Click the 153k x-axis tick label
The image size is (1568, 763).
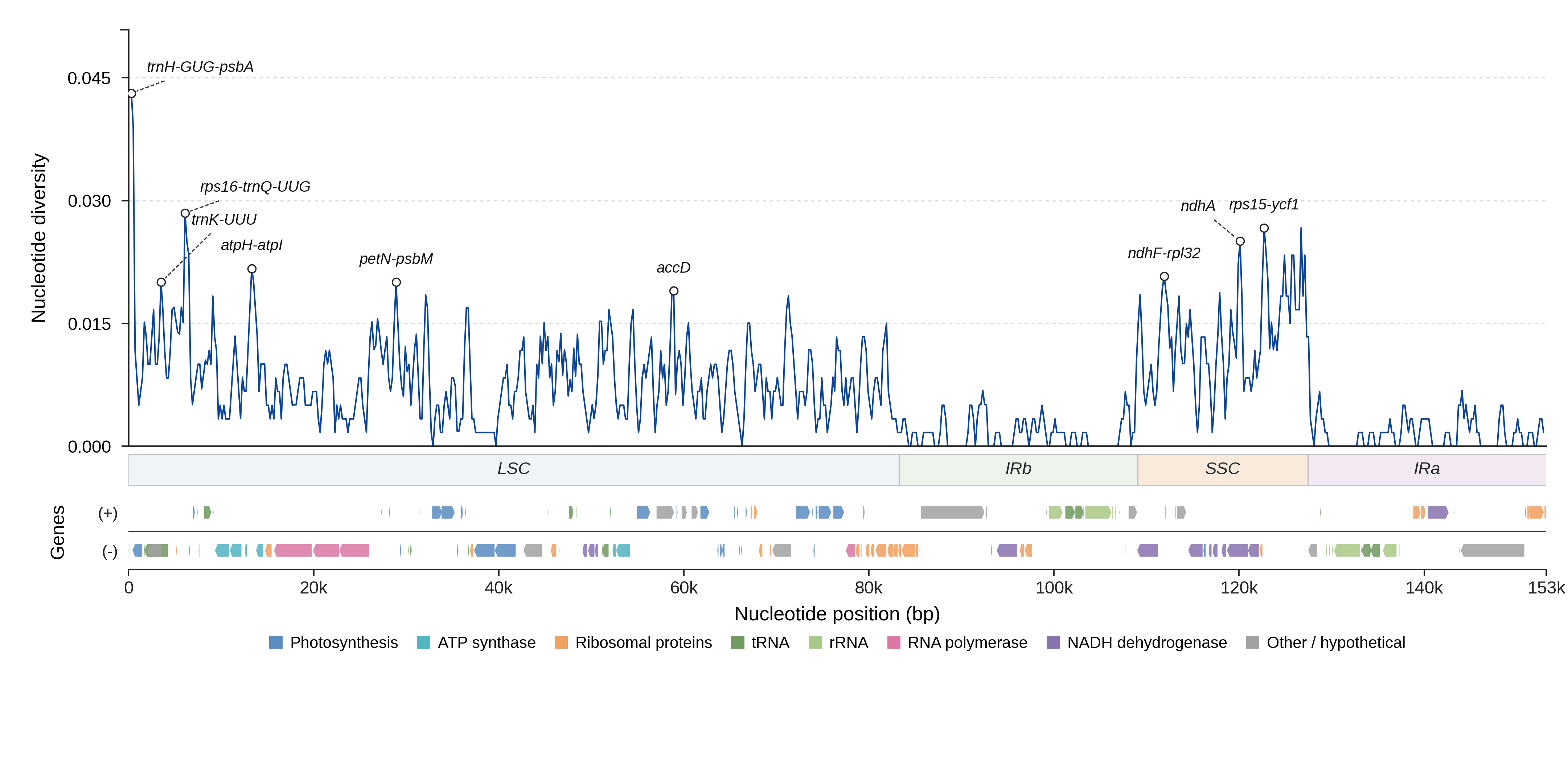click(1546, 588)
